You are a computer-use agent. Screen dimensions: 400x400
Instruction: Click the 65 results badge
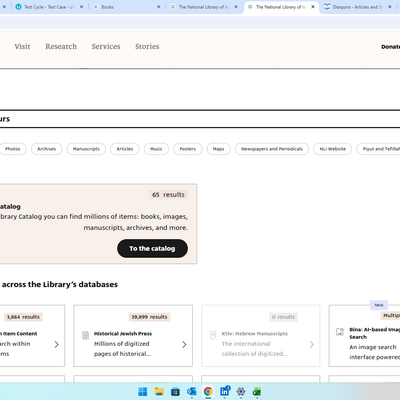click(x=168, y=195)
